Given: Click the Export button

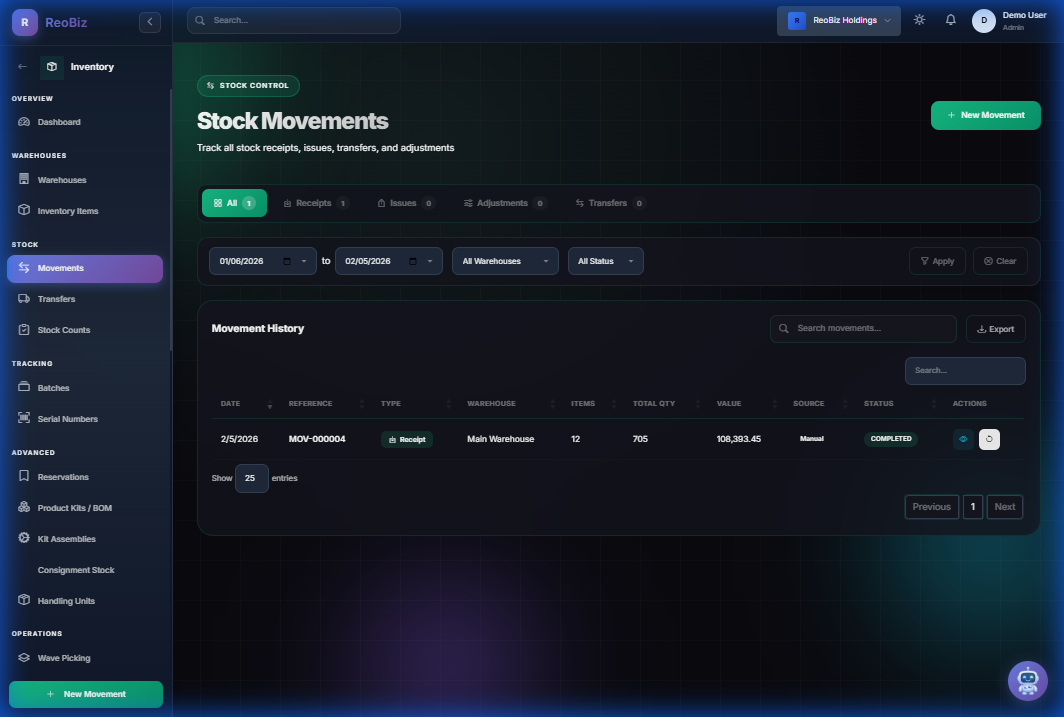Looking at the screenshot, I should pos(995,329).
